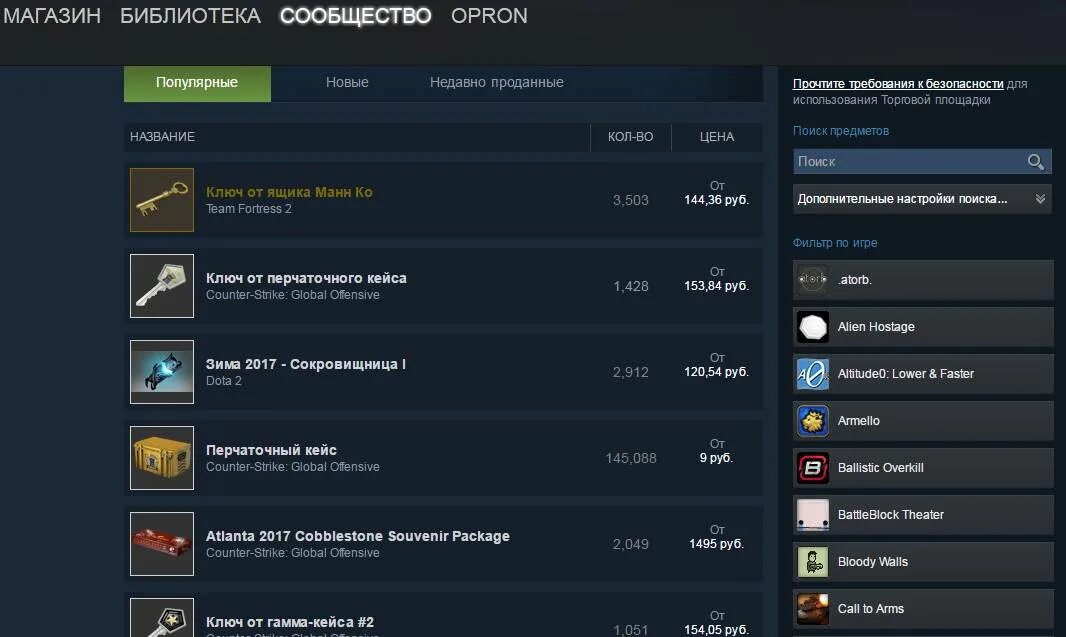Filter by Alien Hostage game

pos(923,326)
